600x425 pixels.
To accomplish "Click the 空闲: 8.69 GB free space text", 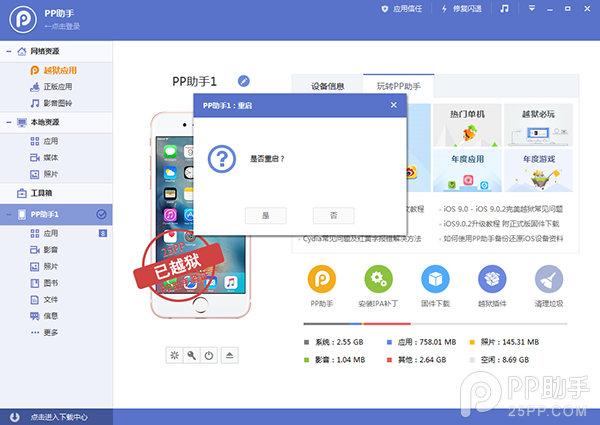I will pyautogui.click(x=505, y=360).
